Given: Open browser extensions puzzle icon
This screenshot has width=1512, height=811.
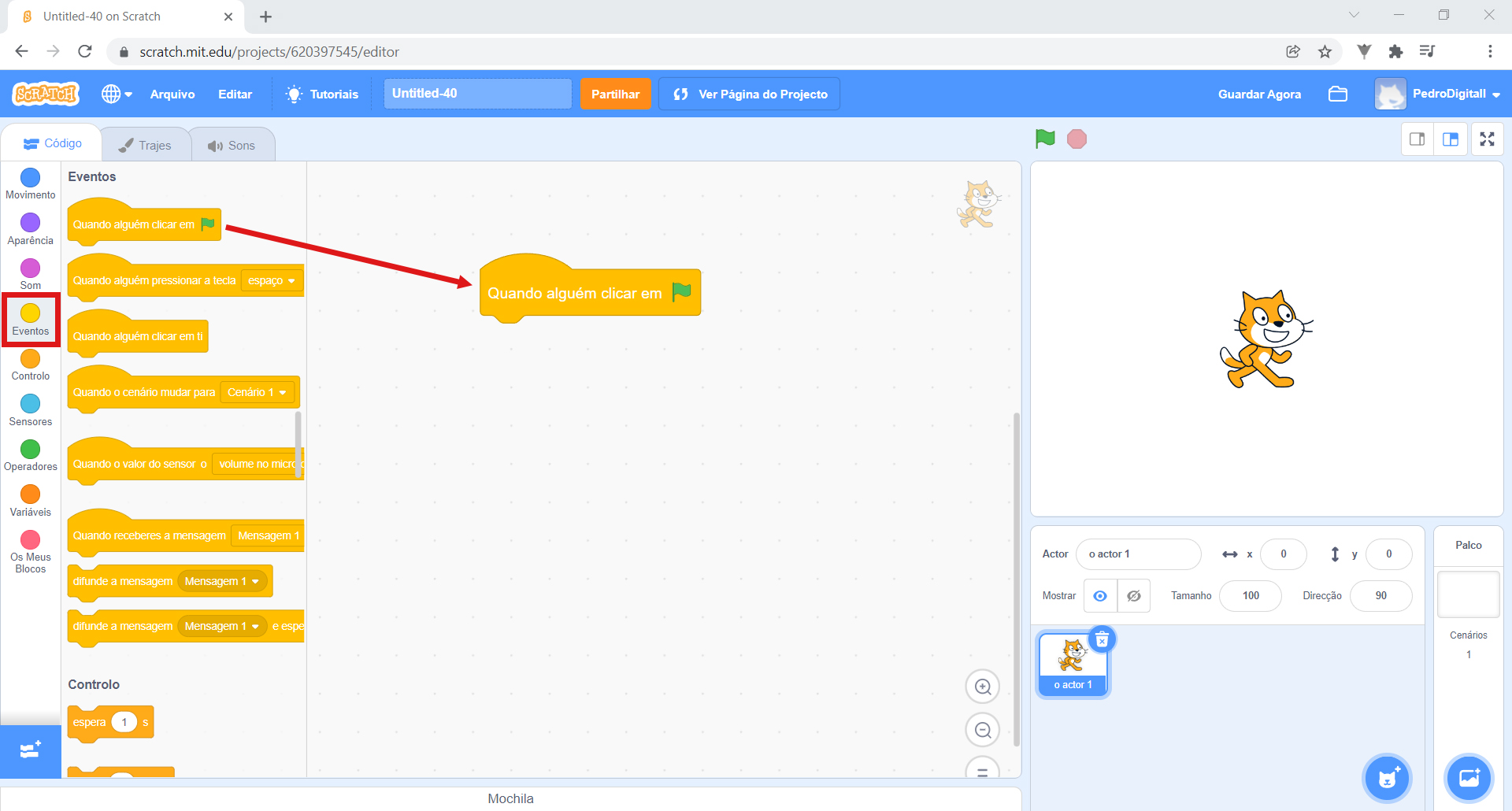Looking at the screenshot, I should [x=1395, y=51].
